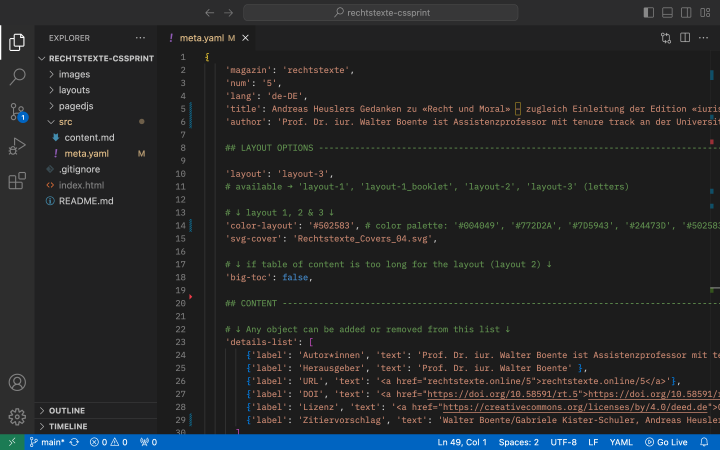Click the modified M badge beside meta.yaml in explorer
The width and height of the screenshot is (720, 450).
coord(141,153)
